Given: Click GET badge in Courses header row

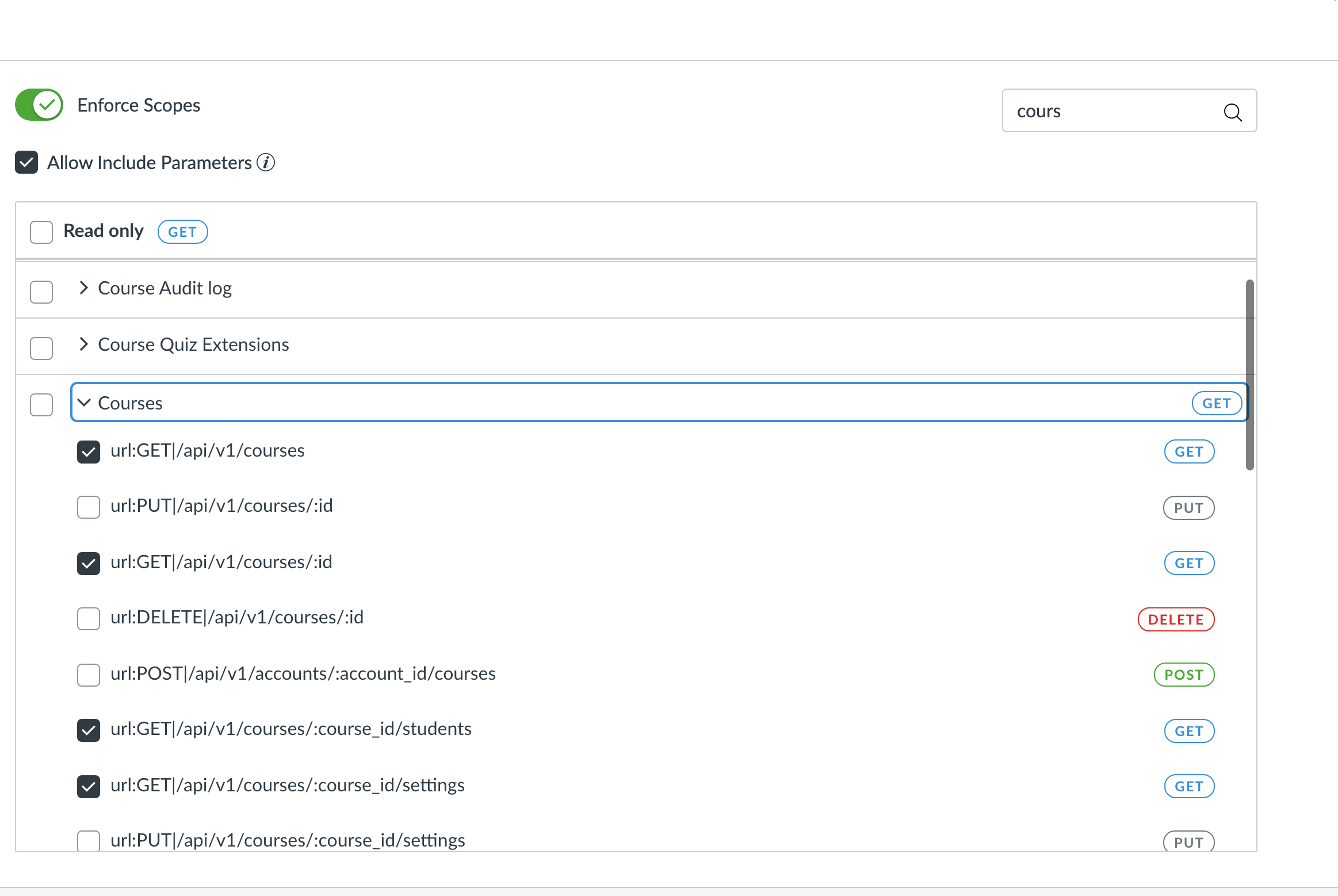Looking at the screenshot, I should (x=1216, y=403).
